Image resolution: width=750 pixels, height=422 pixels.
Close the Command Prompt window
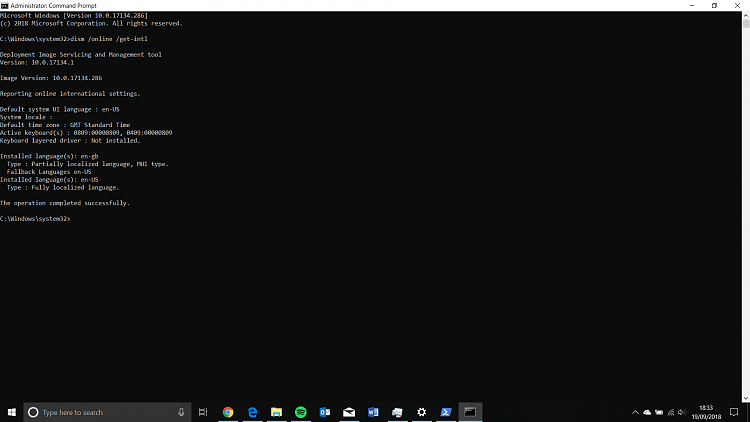(x=737, y=6)
